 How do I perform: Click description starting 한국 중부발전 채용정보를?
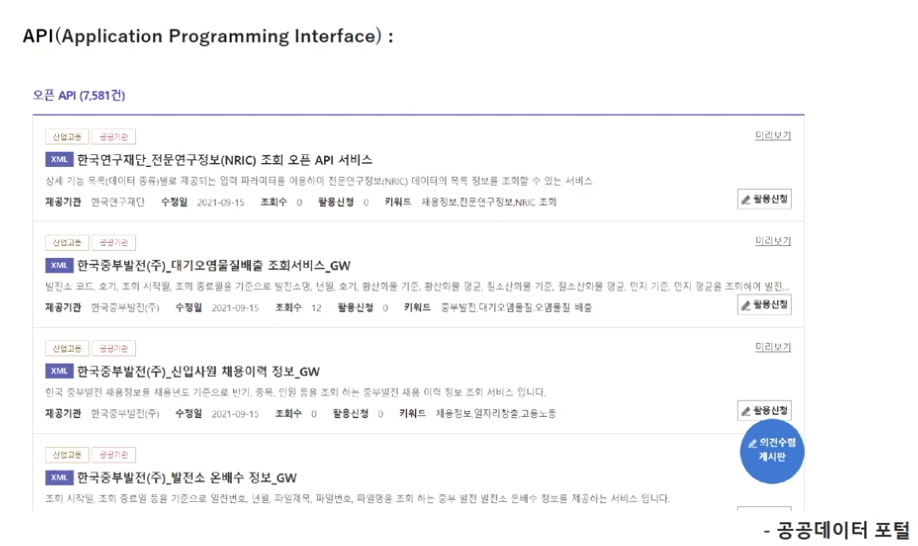[295, 393]
